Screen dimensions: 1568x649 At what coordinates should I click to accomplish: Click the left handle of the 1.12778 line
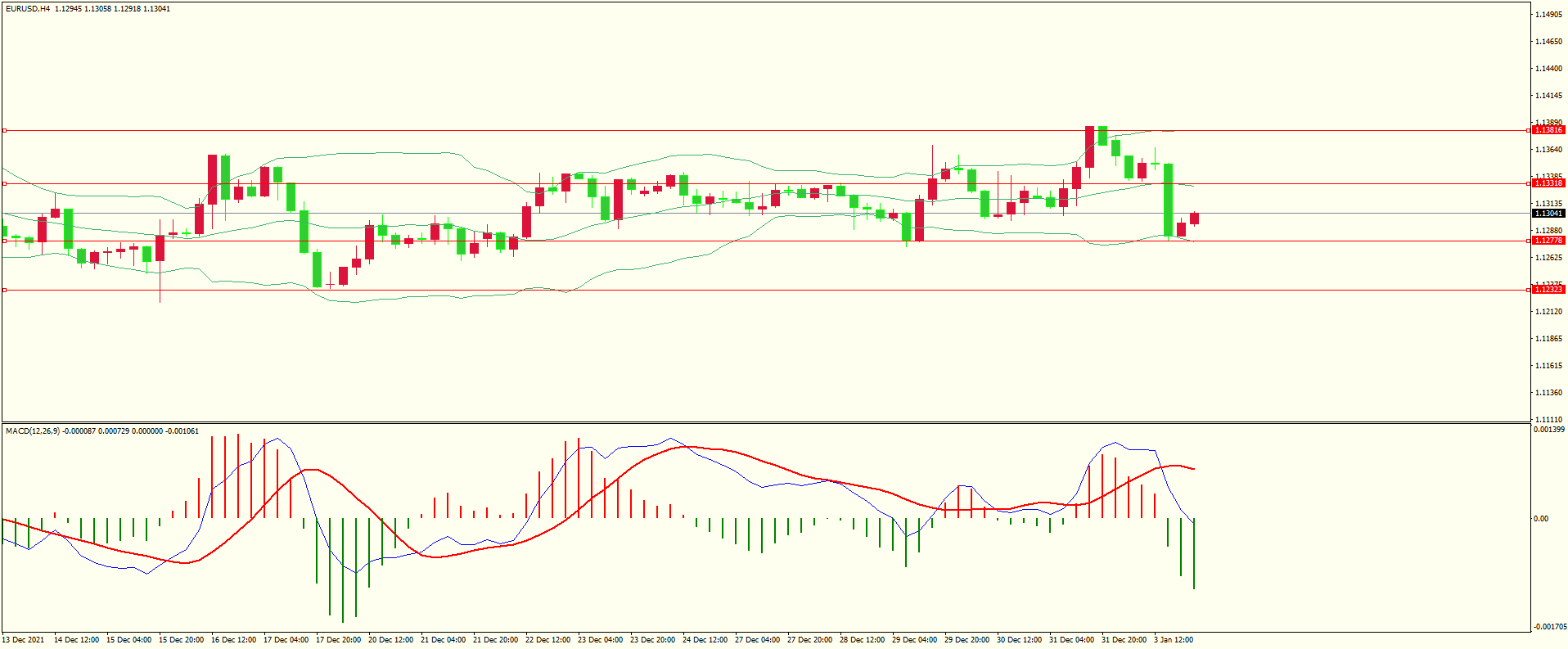5,241
